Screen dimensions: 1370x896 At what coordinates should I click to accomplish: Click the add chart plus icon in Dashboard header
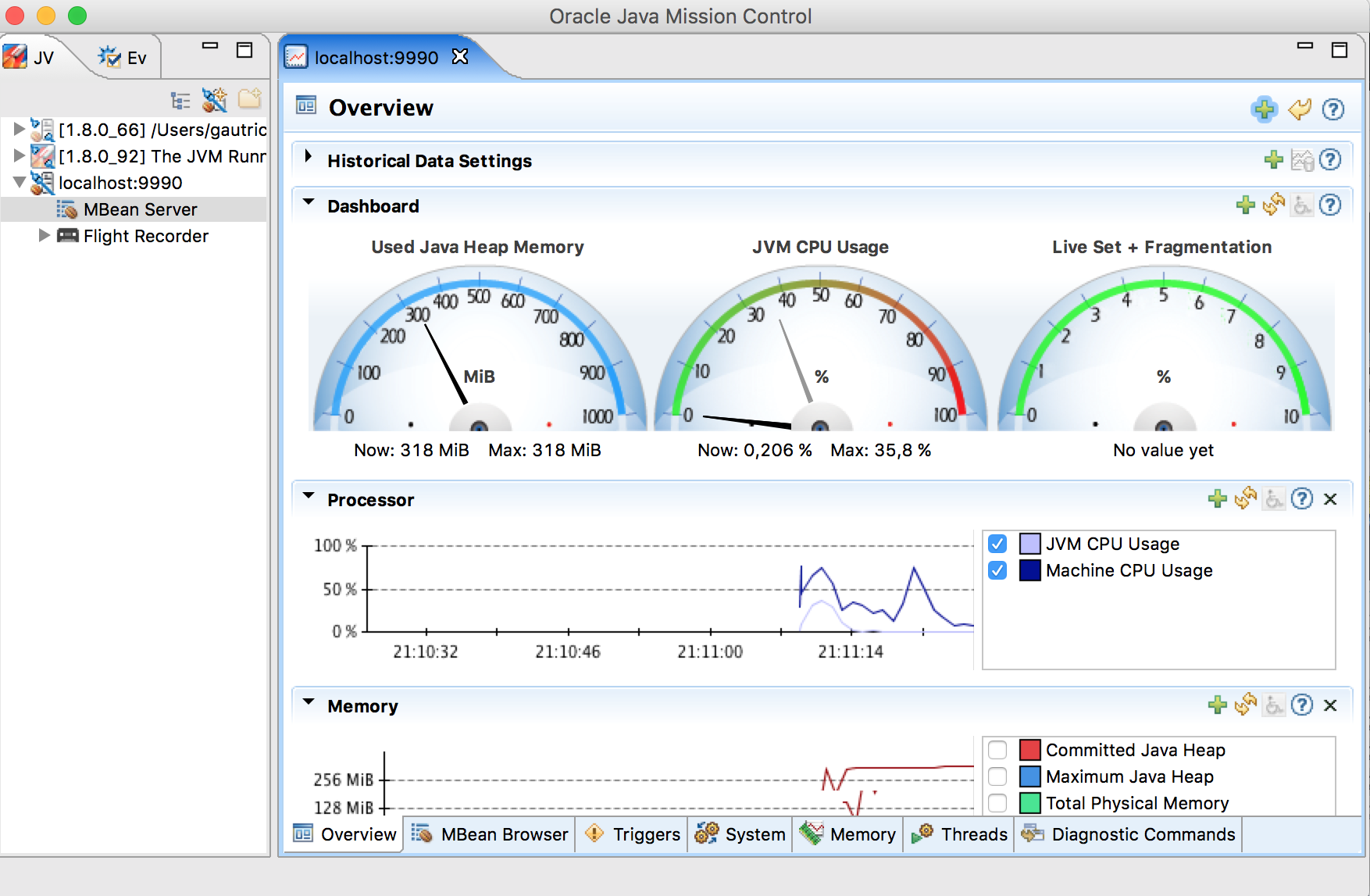[x=1245, y=205]
